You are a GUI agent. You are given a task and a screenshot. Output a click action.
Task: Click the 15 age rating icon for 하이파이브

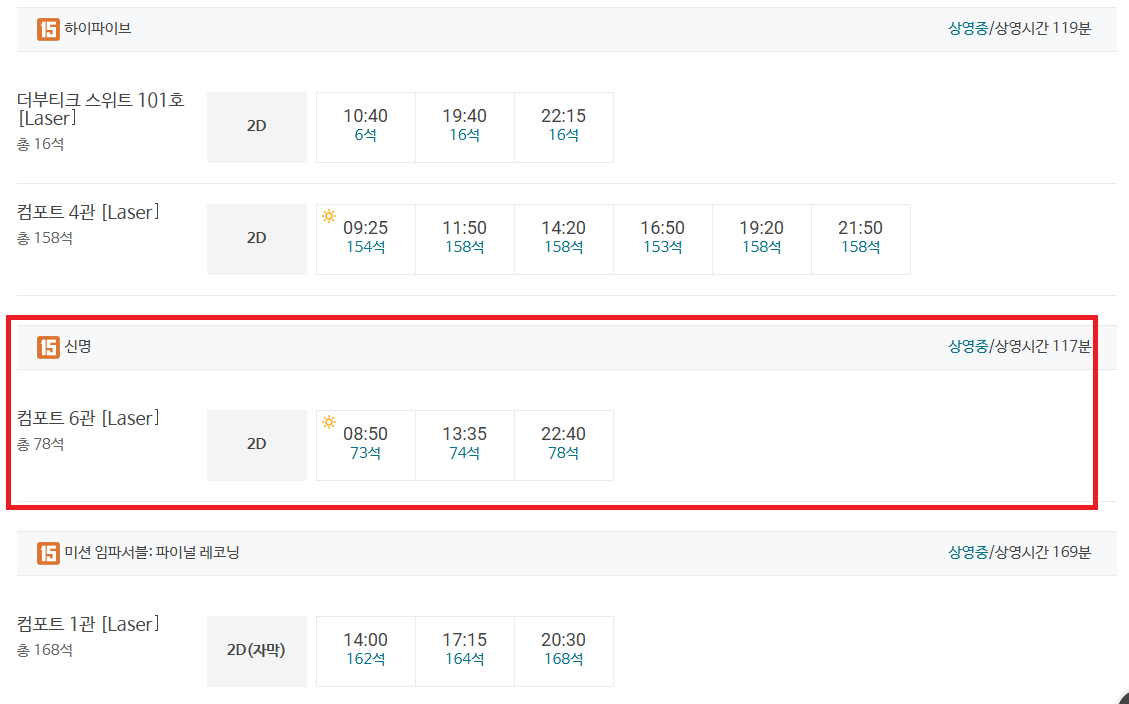tap(48, 29)
